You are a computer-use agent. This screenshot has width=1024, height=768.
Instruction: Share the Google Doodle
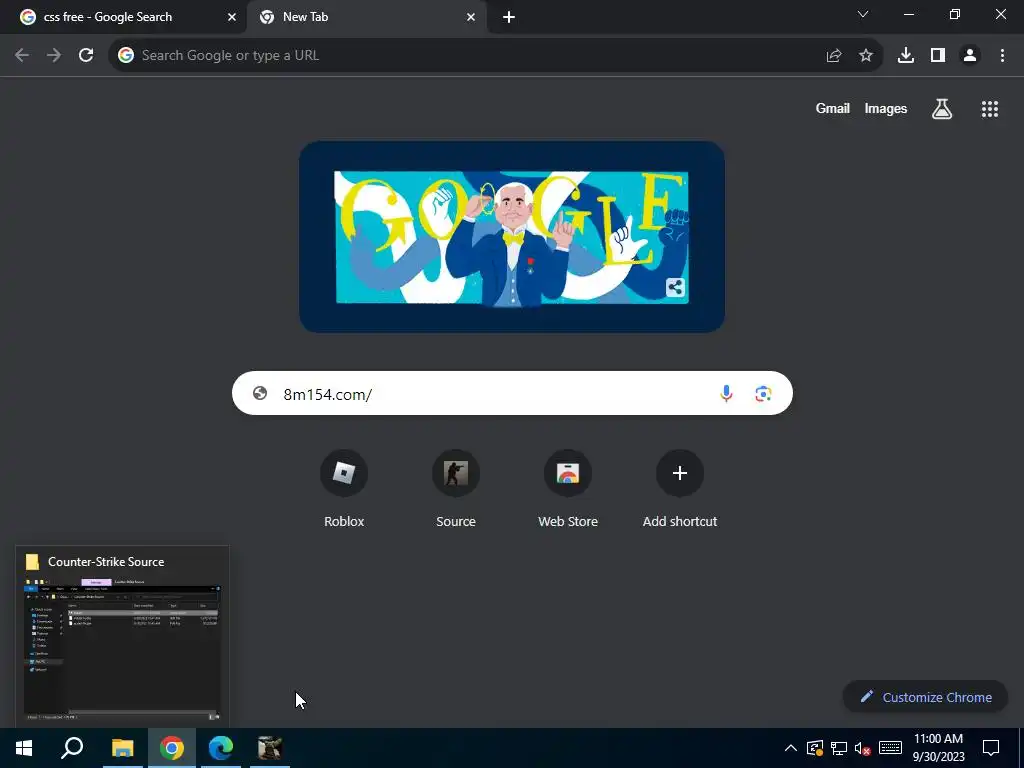675,287
